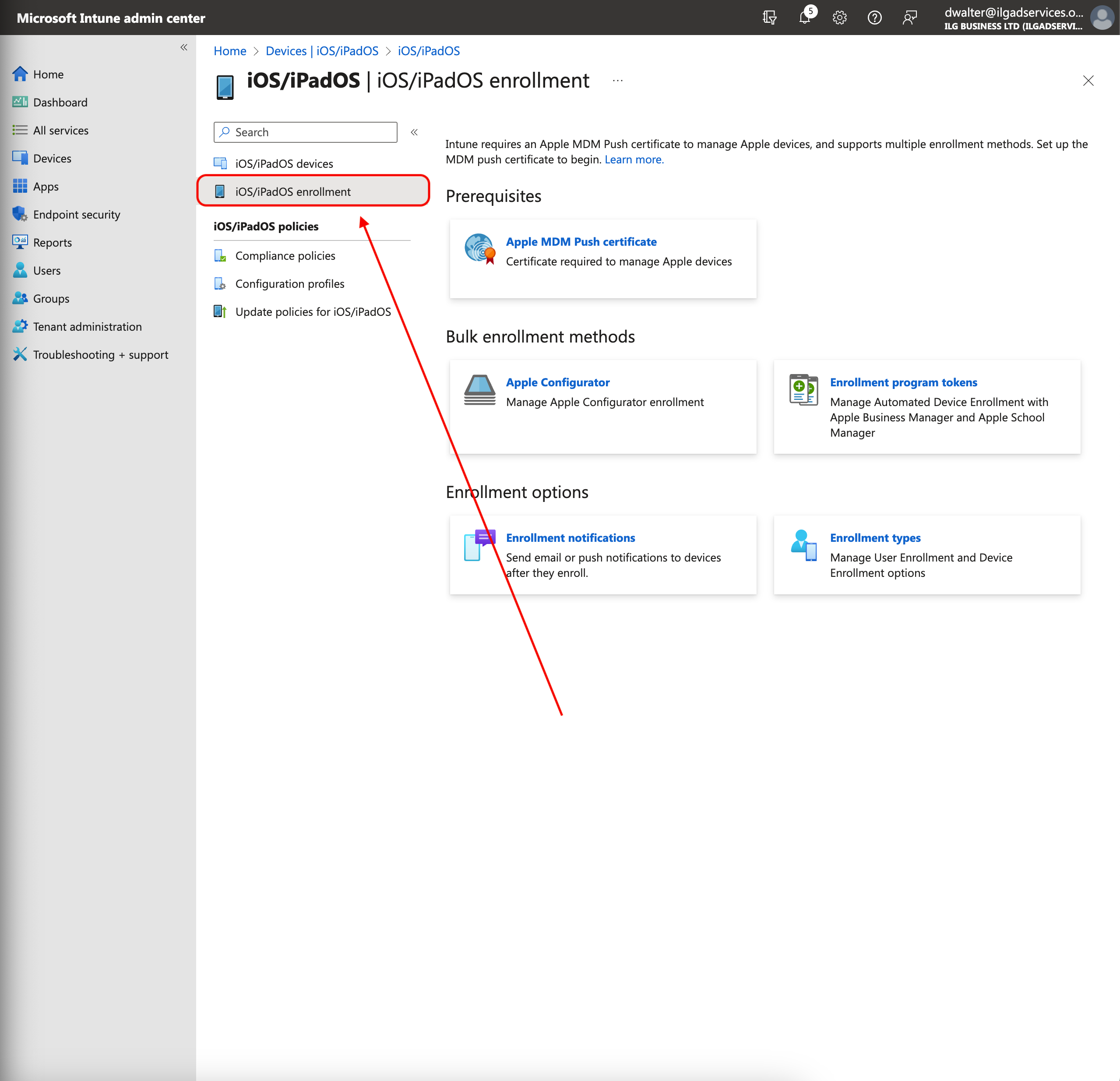This screenshot has width=1120, height=1081.
Task: Open the notifications bell icon
Action: (805, 18)
